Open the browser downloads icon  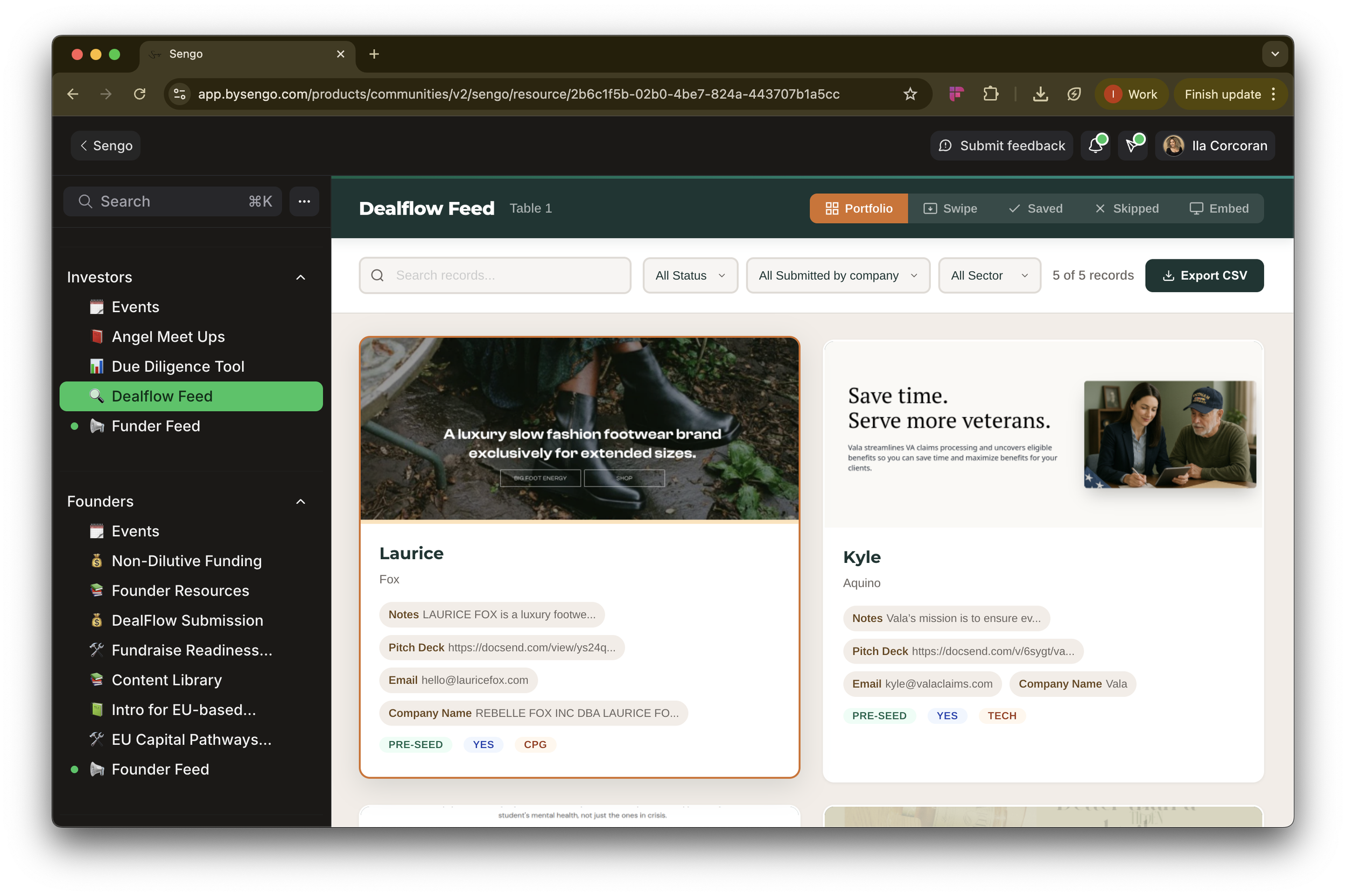(1040, 94)
